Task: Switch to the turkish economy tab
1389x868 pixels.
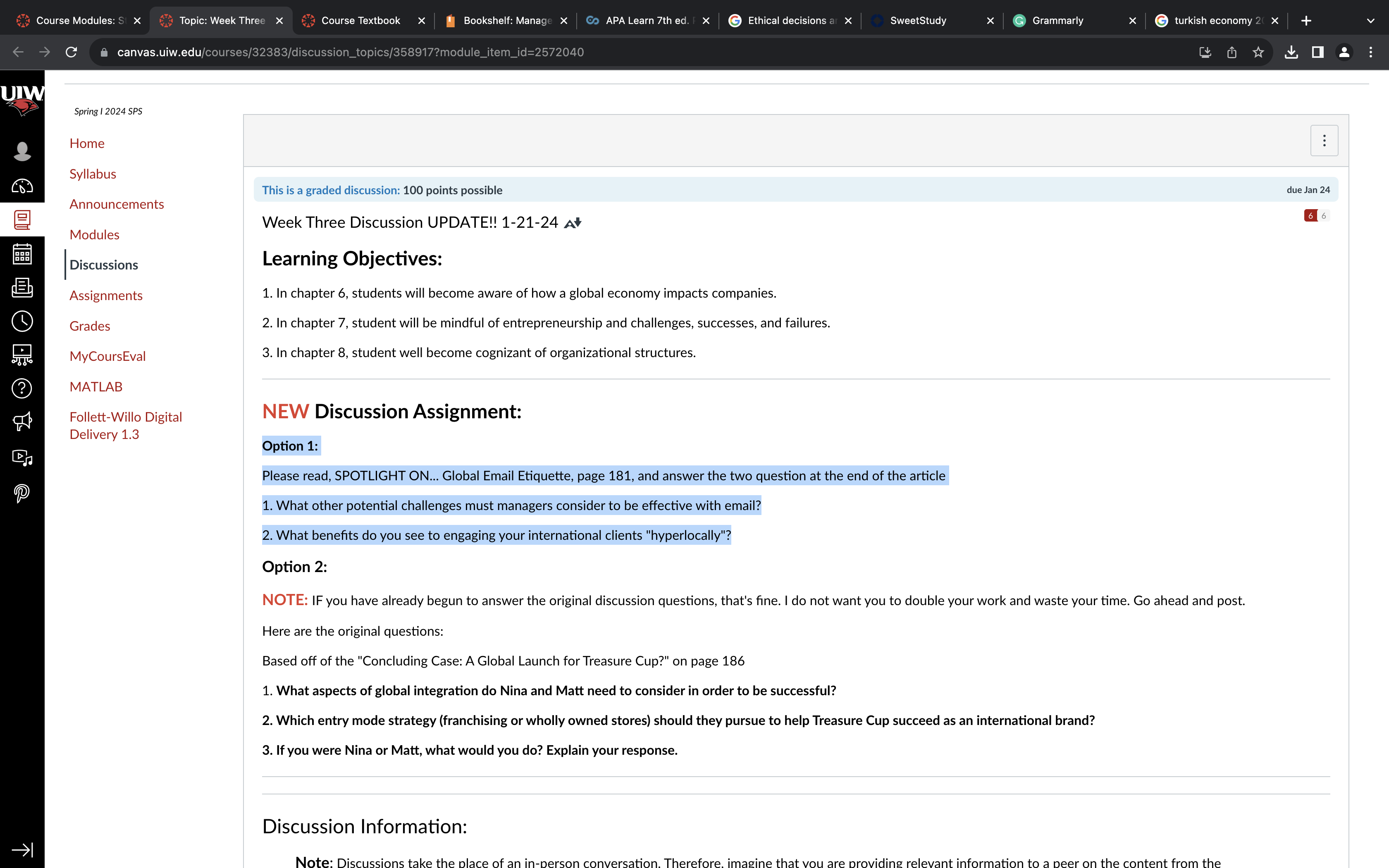Action: tap(1217, 21)
